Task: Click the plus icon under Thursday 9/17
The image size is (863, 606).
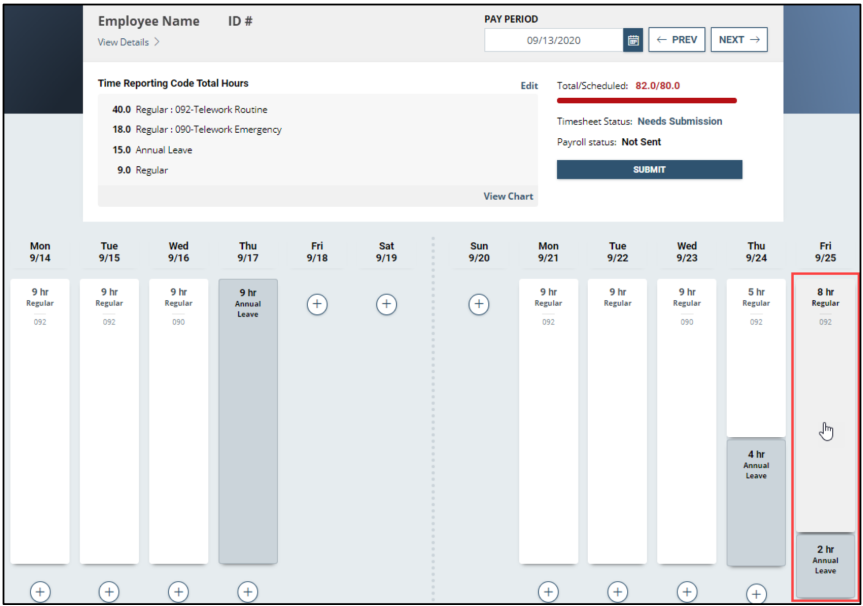Action: coord(247,591)
